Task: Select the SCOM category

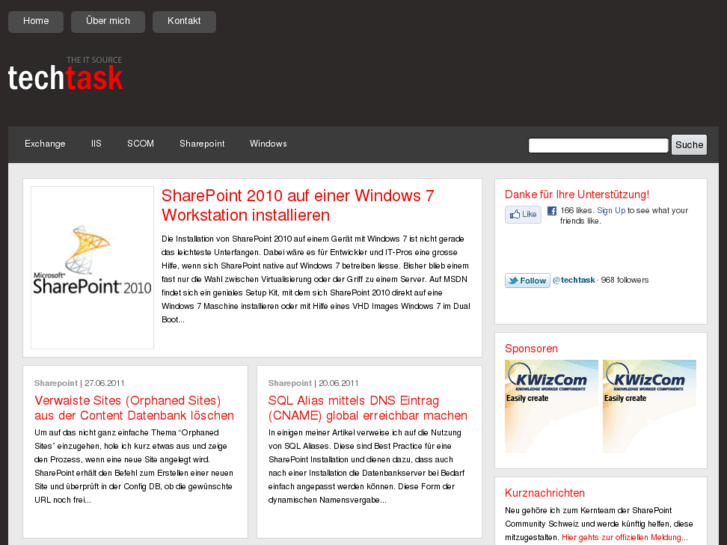Action: coord(140,144)
